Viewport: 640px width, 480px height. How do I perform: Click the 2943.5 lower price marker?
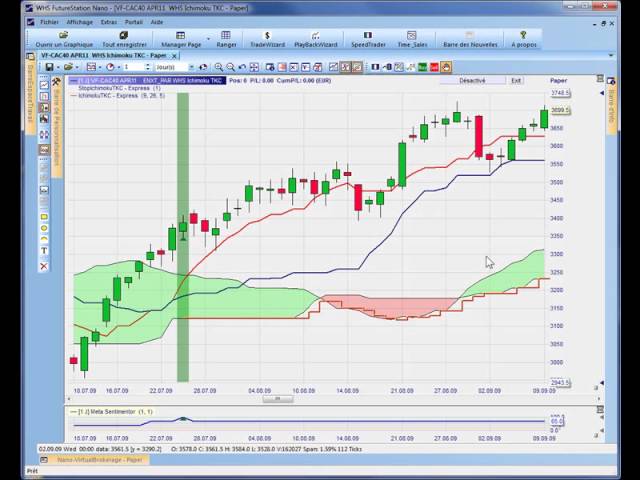560,383
